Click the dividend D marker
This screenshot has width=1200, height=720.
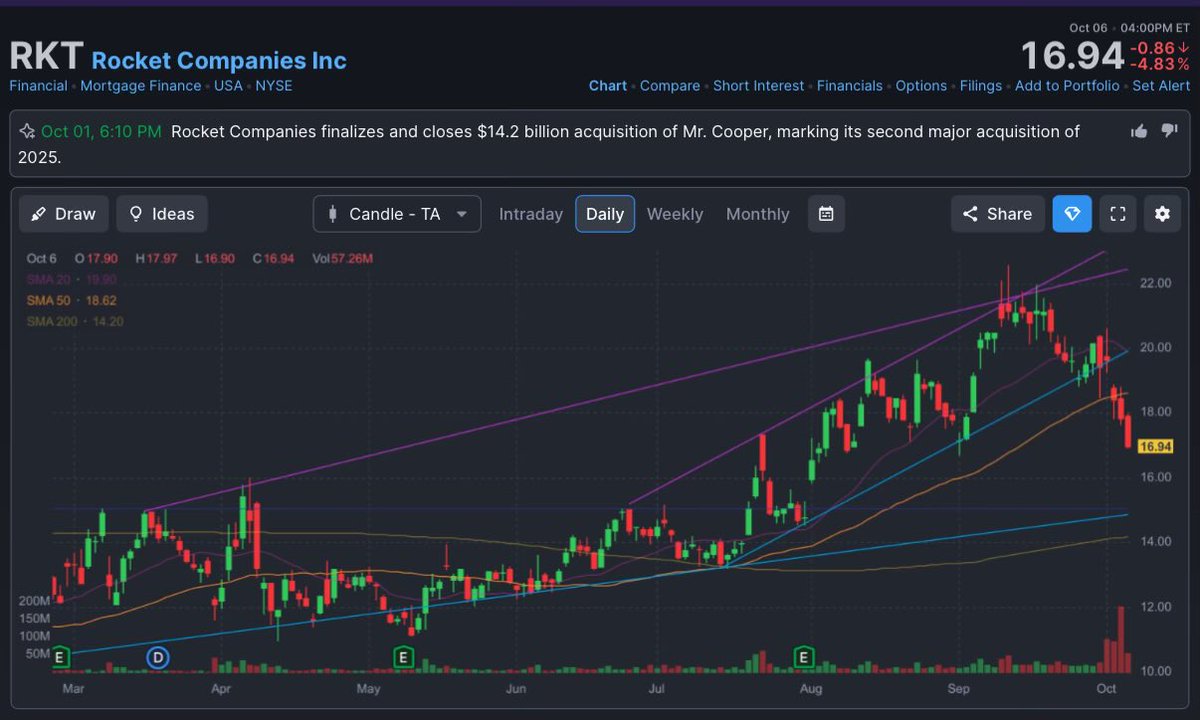click(x=157, y=657)
